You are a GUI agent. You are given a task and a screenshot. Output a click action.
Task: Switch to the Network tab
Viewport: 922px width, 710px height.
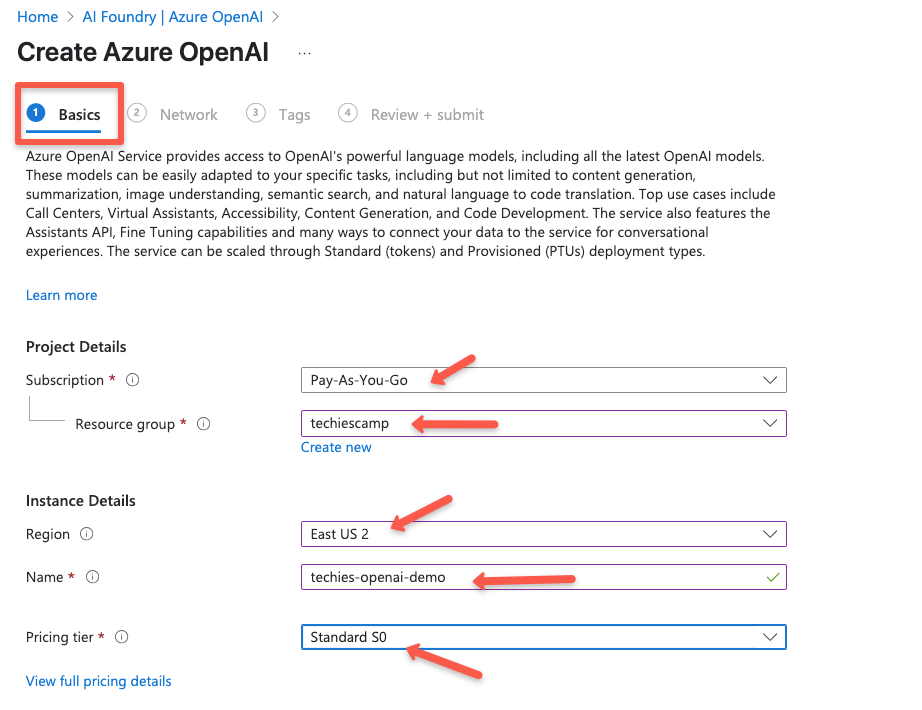[x=188, y=114]
